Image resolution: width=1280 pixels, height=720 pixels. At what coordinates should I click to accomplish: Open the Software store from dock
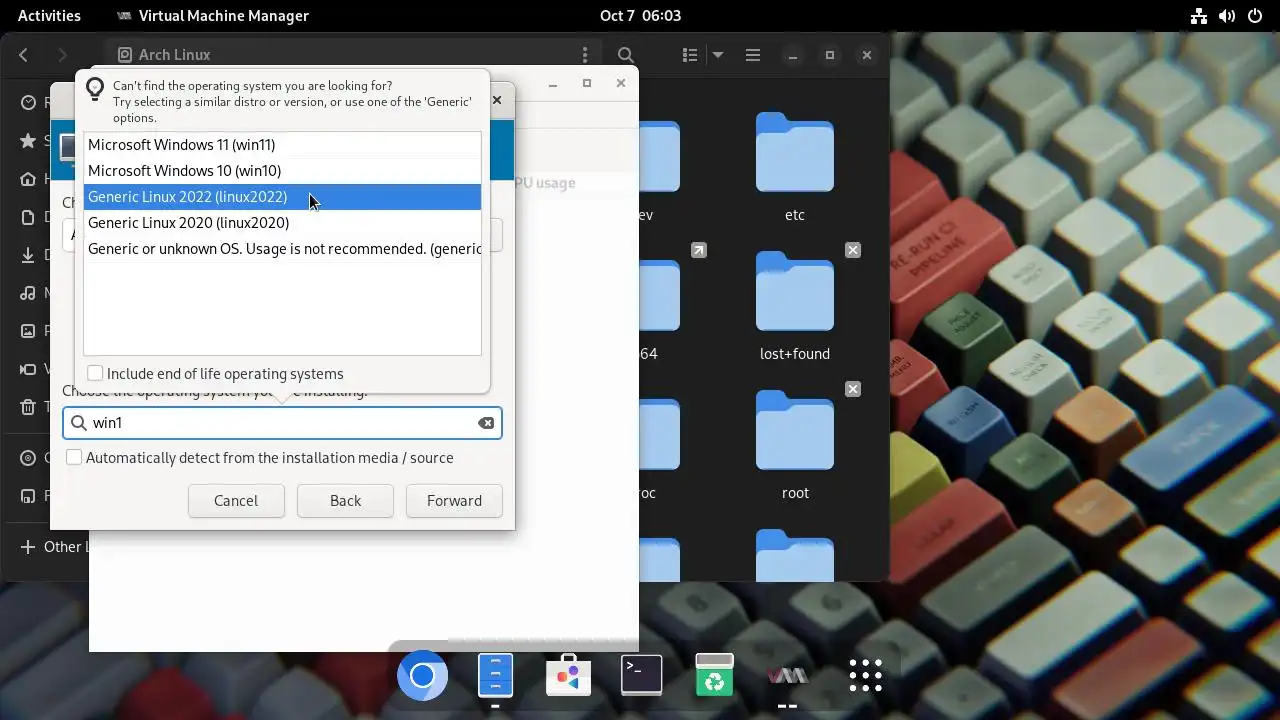point(568,677)
